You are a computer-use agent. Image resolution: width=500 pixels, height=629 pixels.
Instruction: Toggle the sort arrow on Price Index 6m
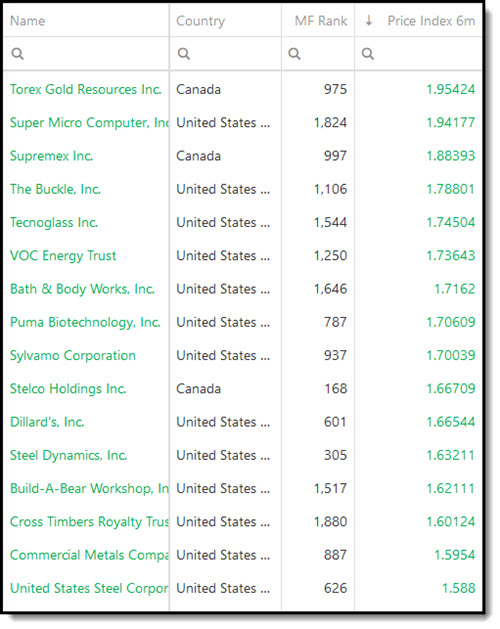[x=369, y=20]
